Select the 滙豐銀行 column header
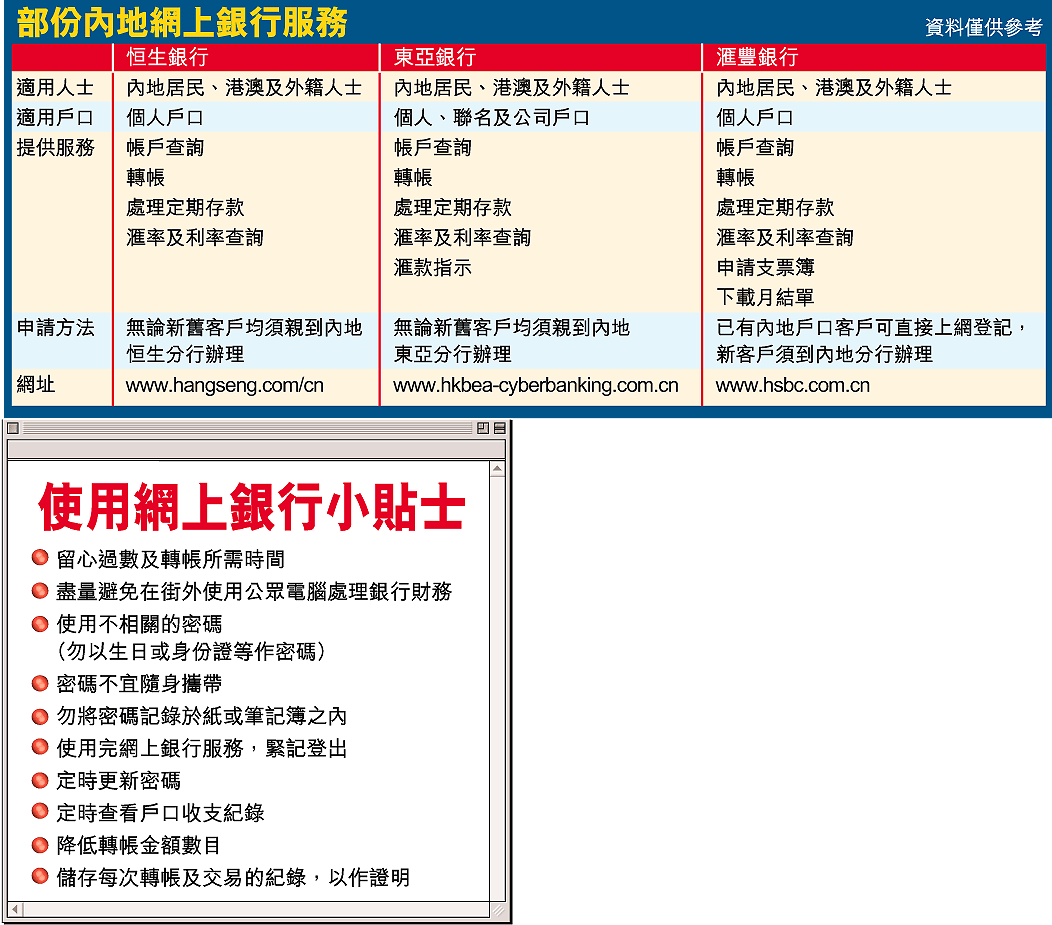The width and height of the screenshot is (1052, 925). 756,57
